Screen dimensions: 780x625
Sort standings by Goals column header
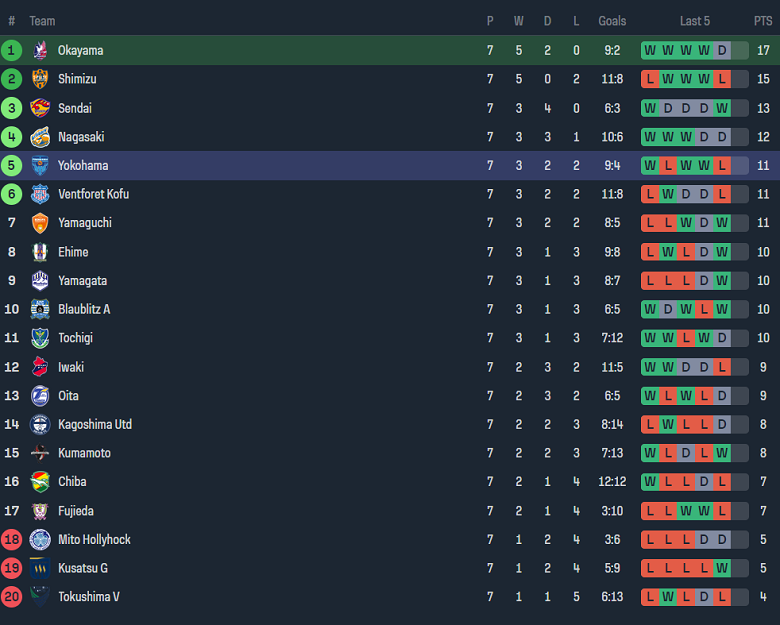click(612, 21)
